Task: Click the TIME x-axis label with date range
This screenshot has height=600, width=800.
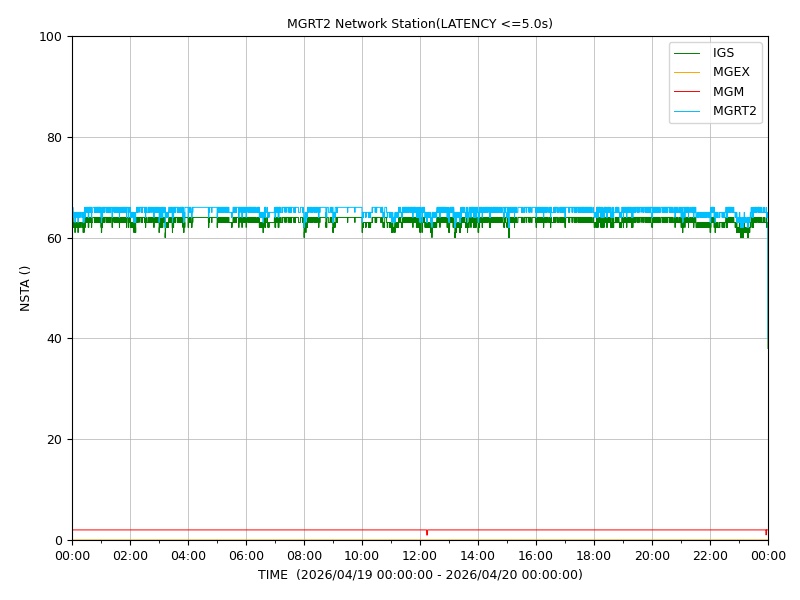Action: (x=420, y=575)
